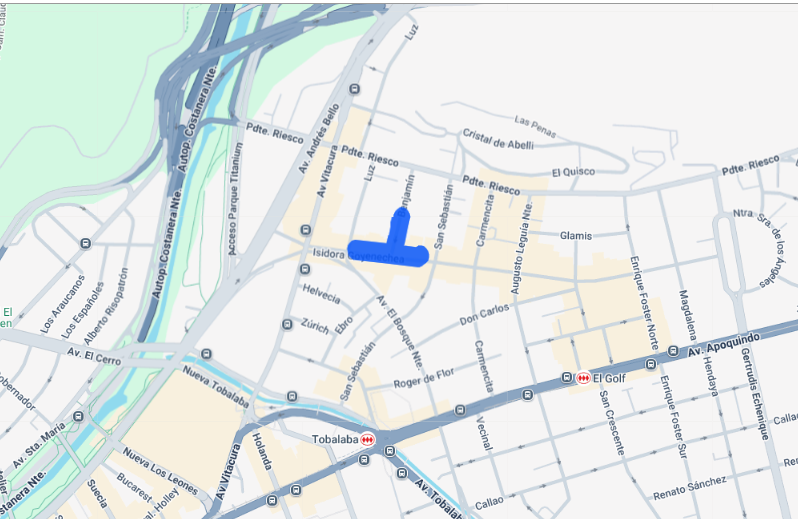
Task: Select the bus stop icon beside Zúrich street
Action: [287, 324]
